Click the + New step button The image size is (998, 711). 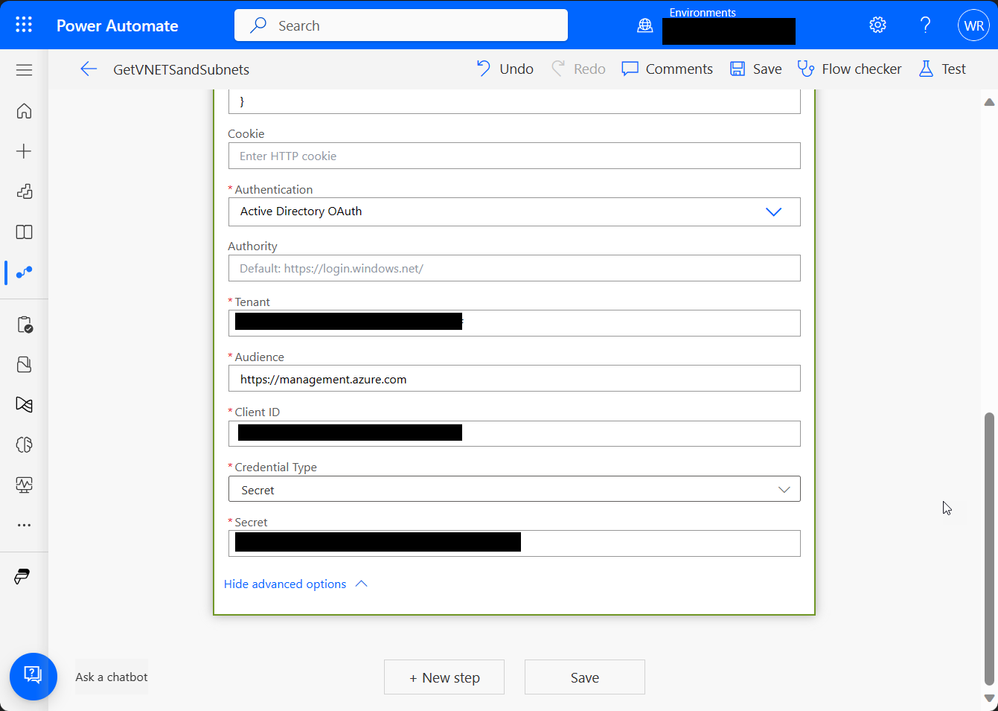(x=444, y=677)
